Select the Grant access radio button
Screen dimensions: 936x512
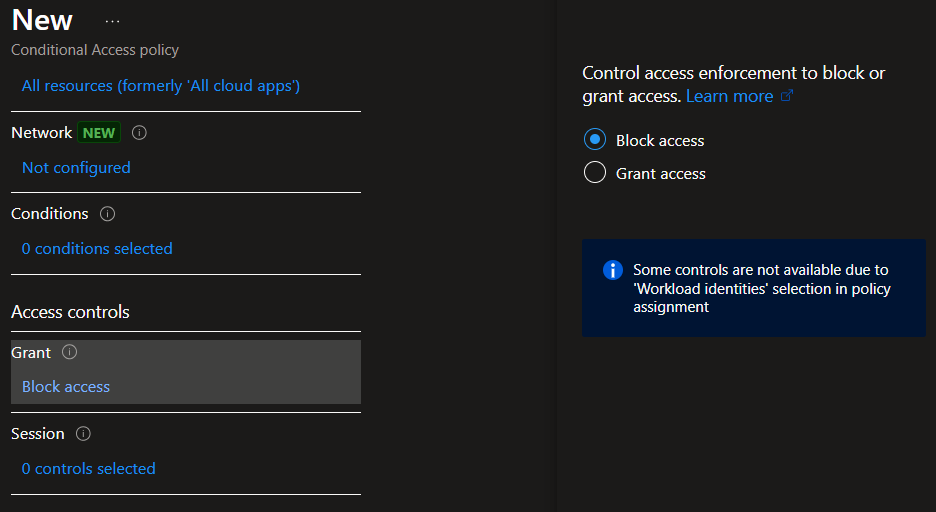595,172
